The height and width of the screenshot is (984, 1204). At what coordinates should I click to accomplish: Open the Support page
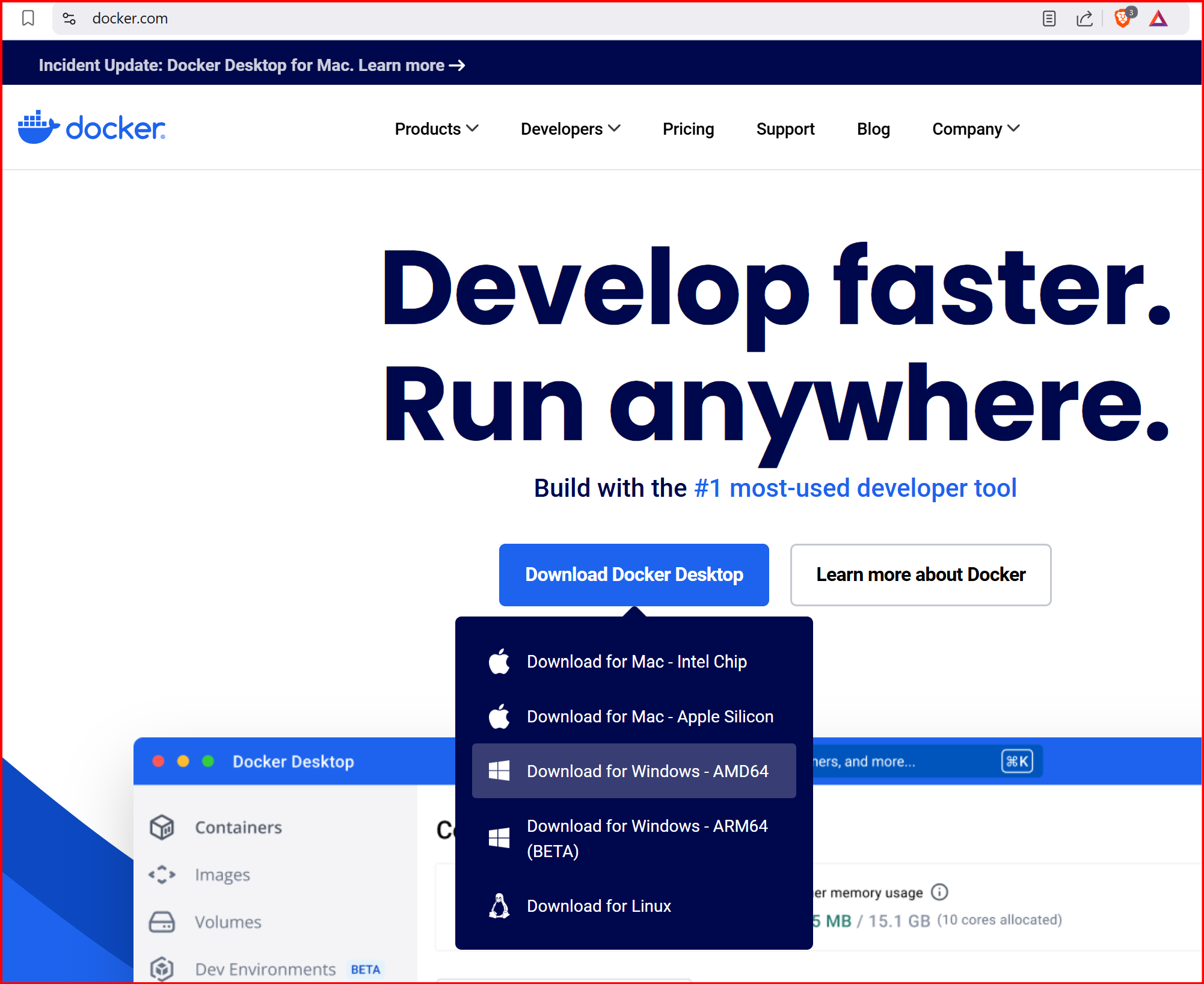click(x=785, y=129)
